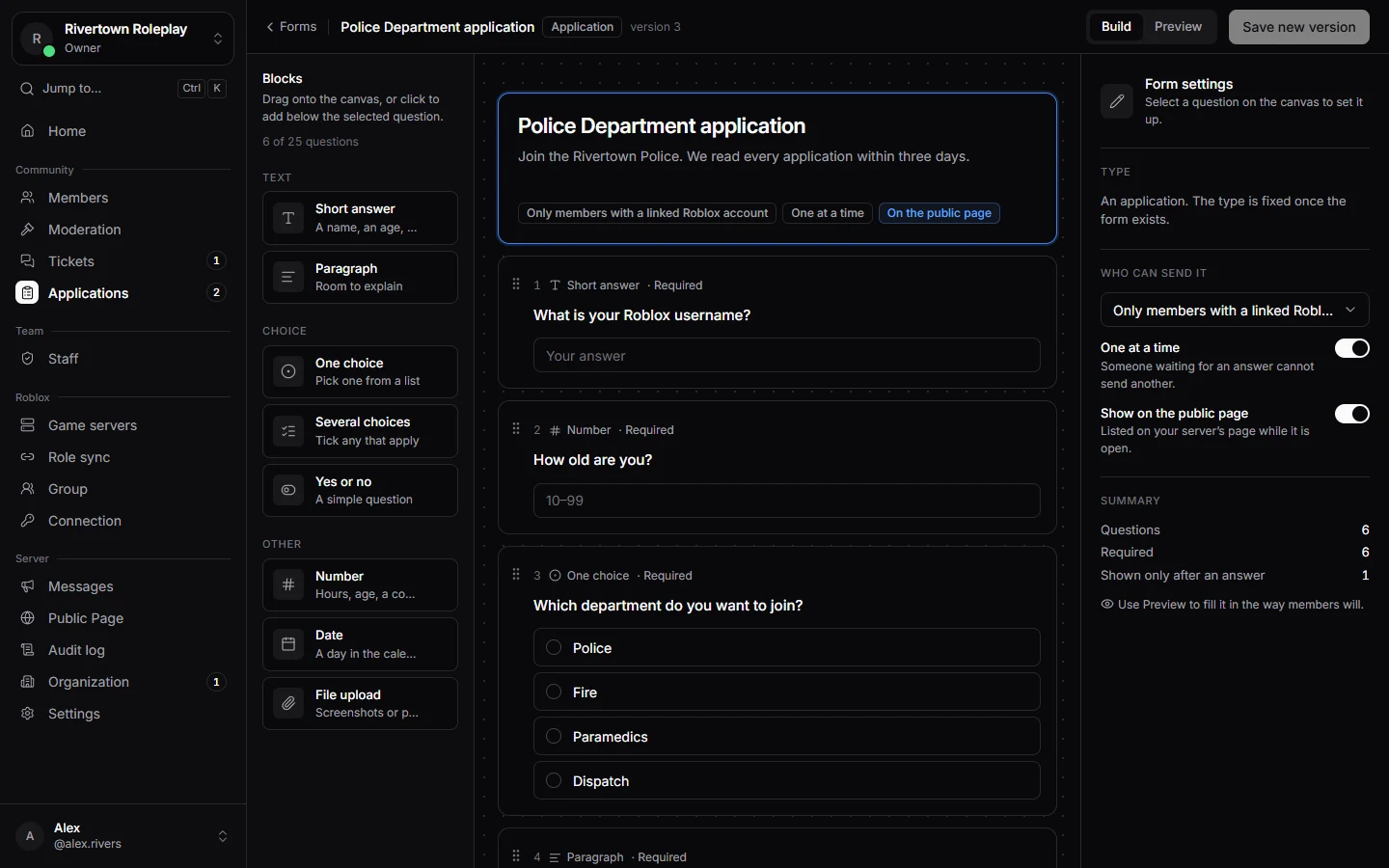Click the One choice block icon
The width and height of the screenshot is (1389, 868).
point(288,371)
